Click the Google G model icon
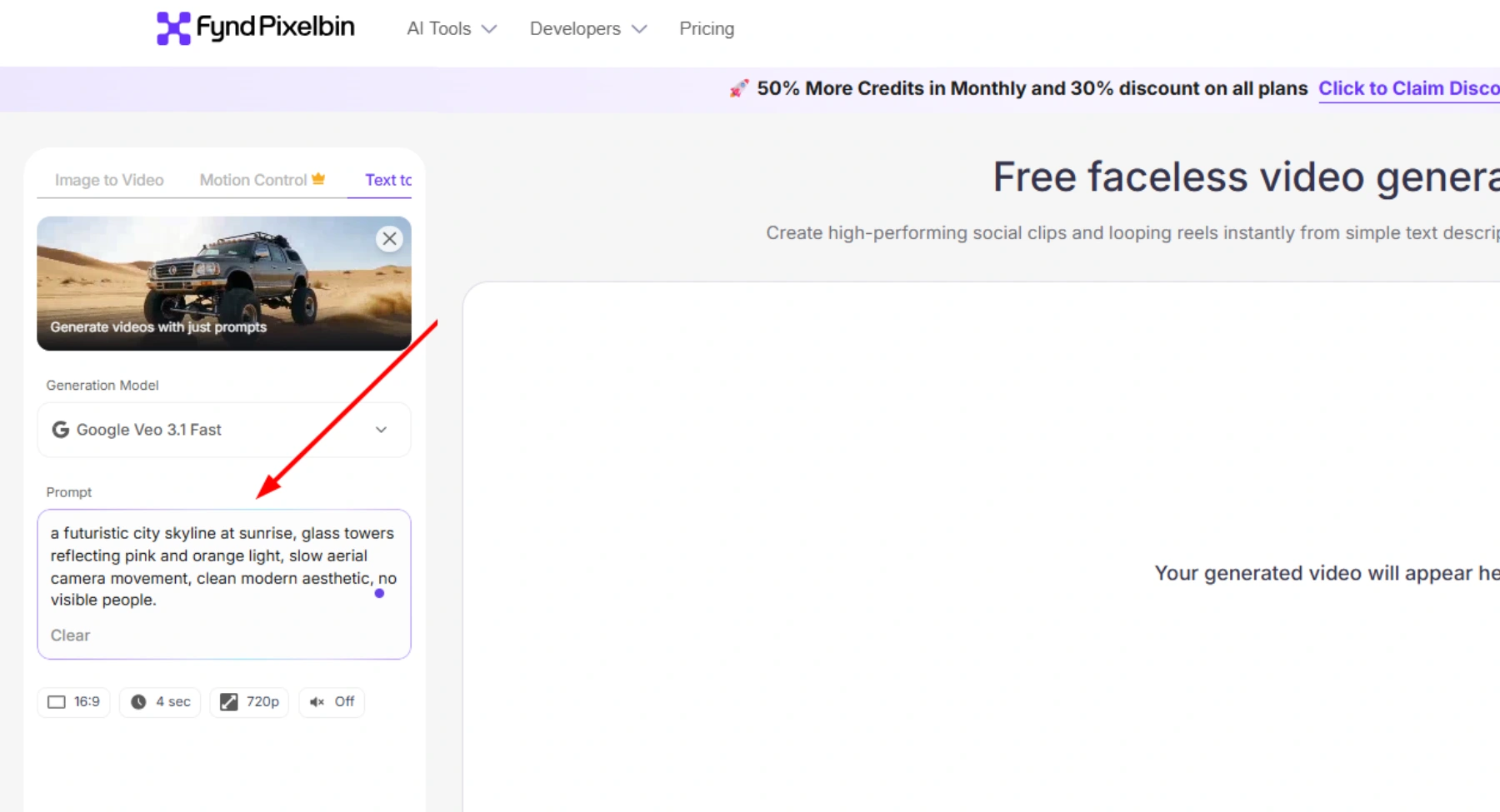 click(61, 430)
